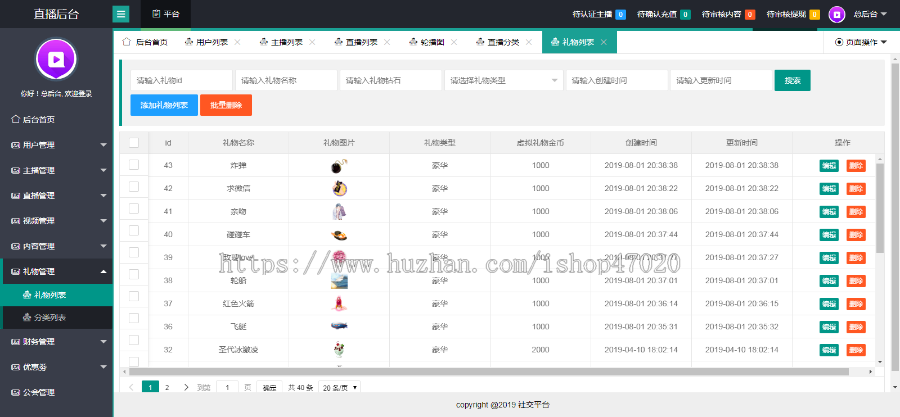Click the 请输入礼物名称 input field
Viewport: 900px width, 417px height.
286,80
